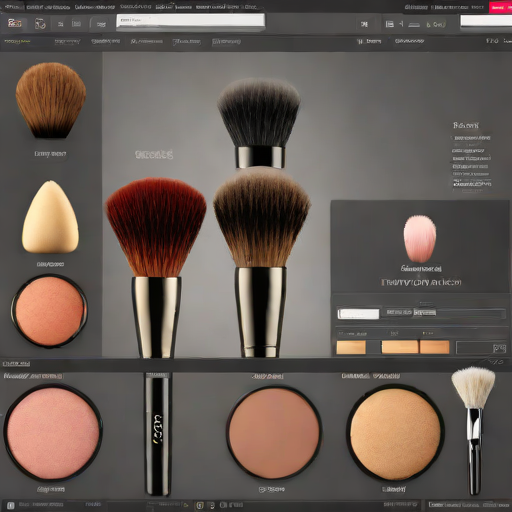This screenshot has width=512, height=512.
Task: Pick the last orange swatch beside dark box
Action: point(435,347)
